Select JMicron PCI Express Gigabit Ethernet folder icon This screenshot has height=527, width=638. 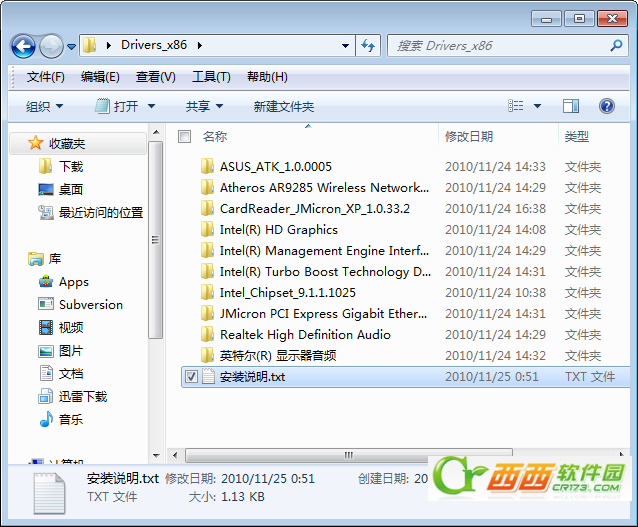click(x=207, y=313)
